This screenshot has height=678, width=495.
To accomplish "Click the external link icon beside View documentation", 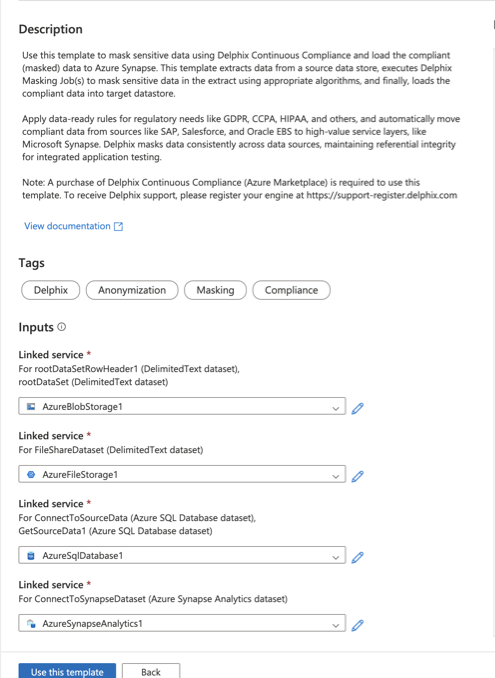I will [118, 226].
